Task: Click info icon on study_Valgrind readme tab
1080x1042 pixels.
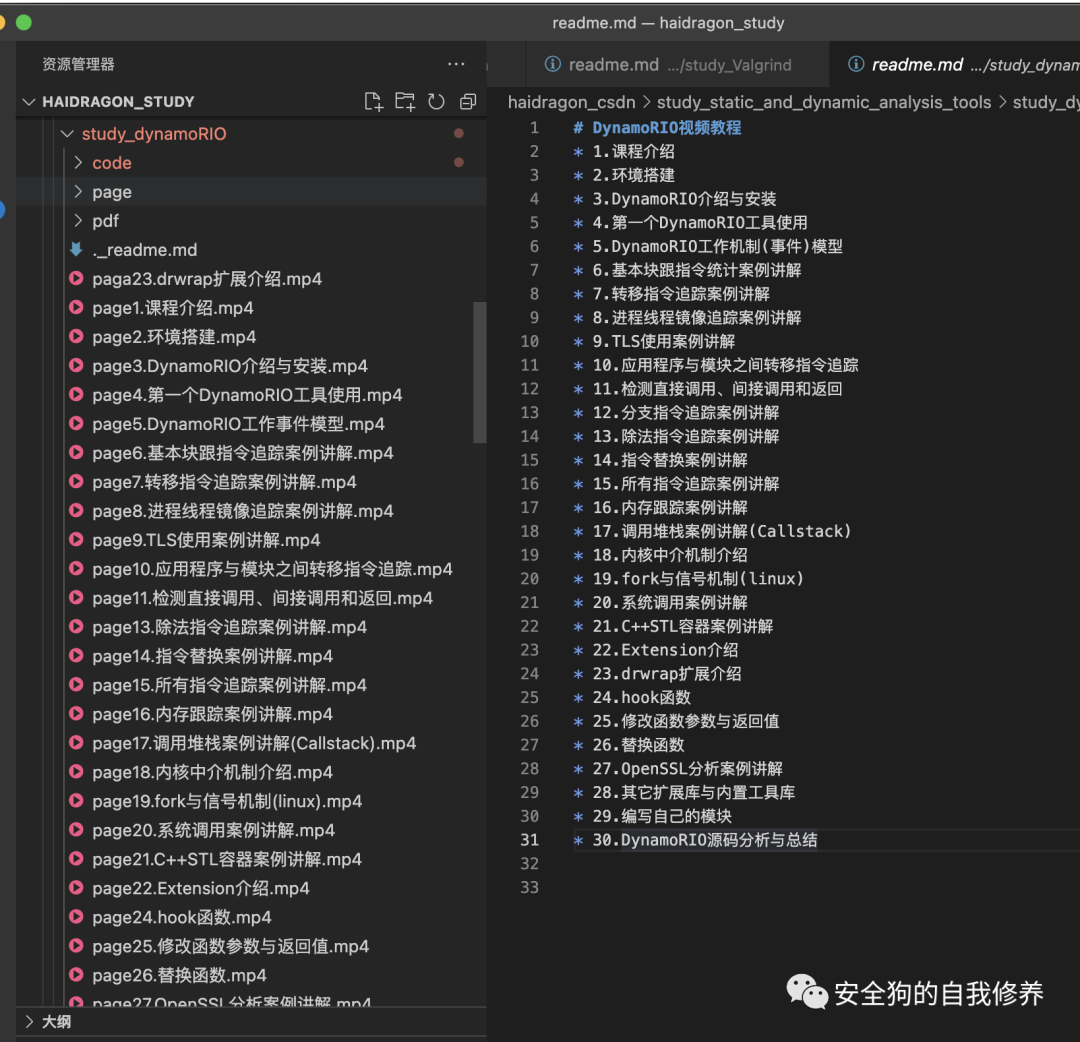Action: click(x=552, y=64)
